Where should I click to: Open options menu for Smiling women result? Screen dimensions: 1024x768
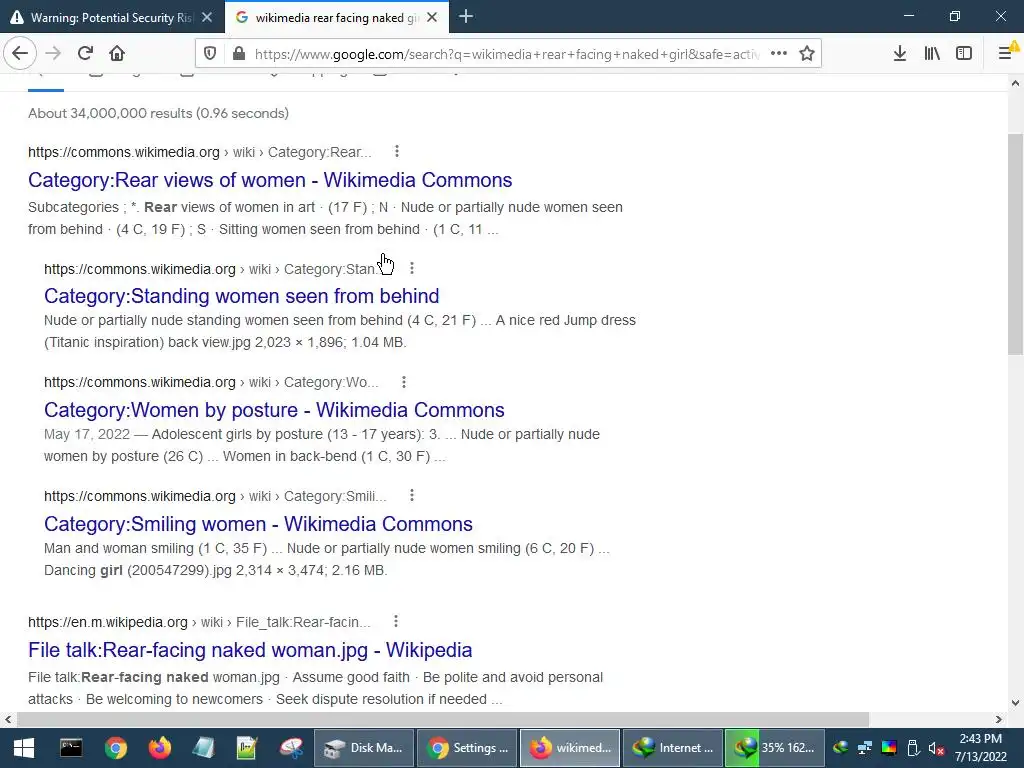tap(411, 495)
